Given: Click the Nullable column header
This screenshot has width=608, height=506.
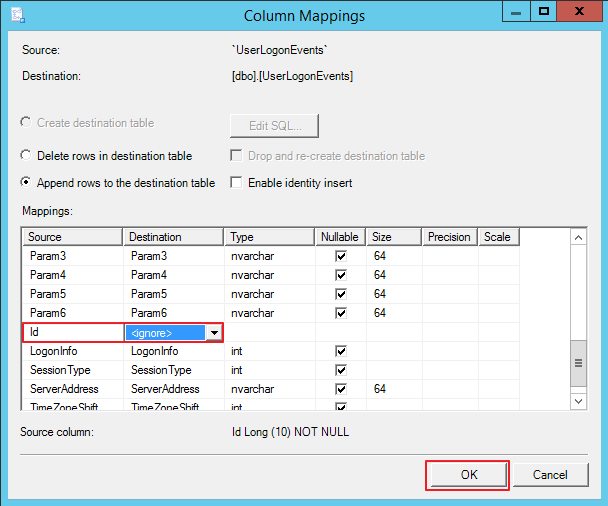Looking at the screenshot, I should (x=340, y=237).
